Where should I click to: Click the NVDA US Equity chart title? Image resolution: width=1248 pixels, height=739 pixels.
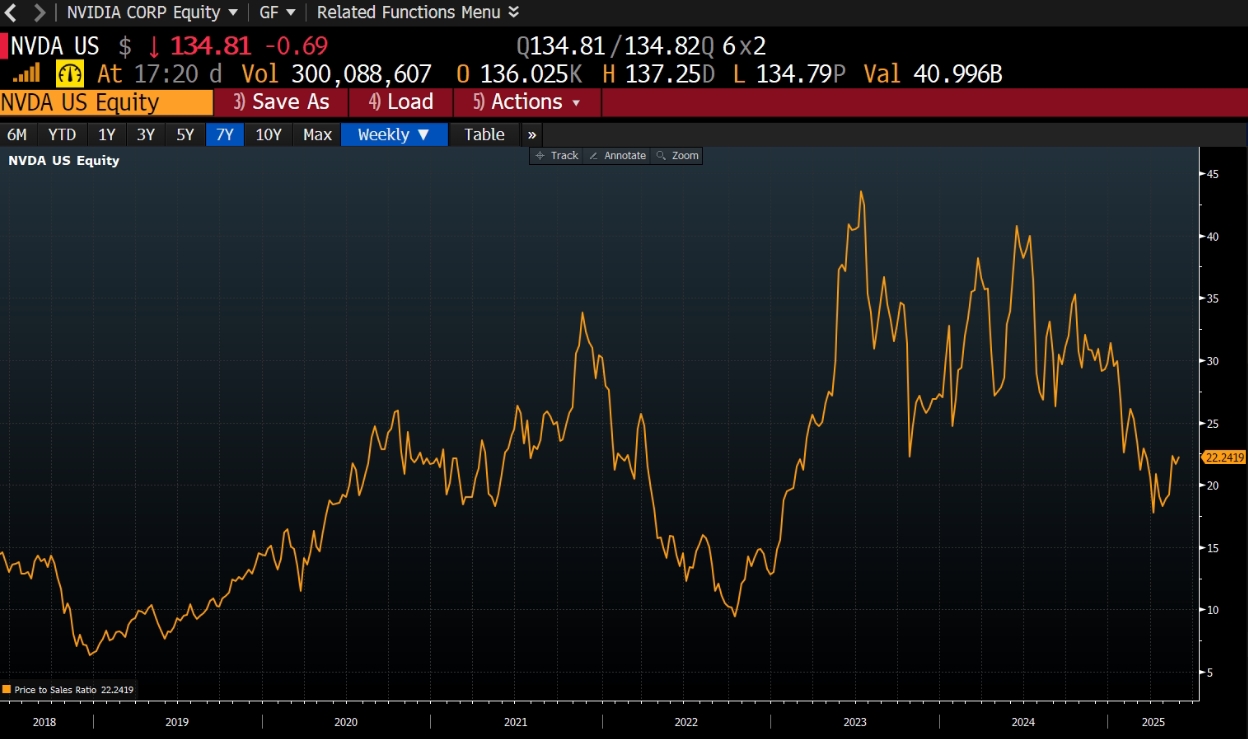(x=64, y=160)
